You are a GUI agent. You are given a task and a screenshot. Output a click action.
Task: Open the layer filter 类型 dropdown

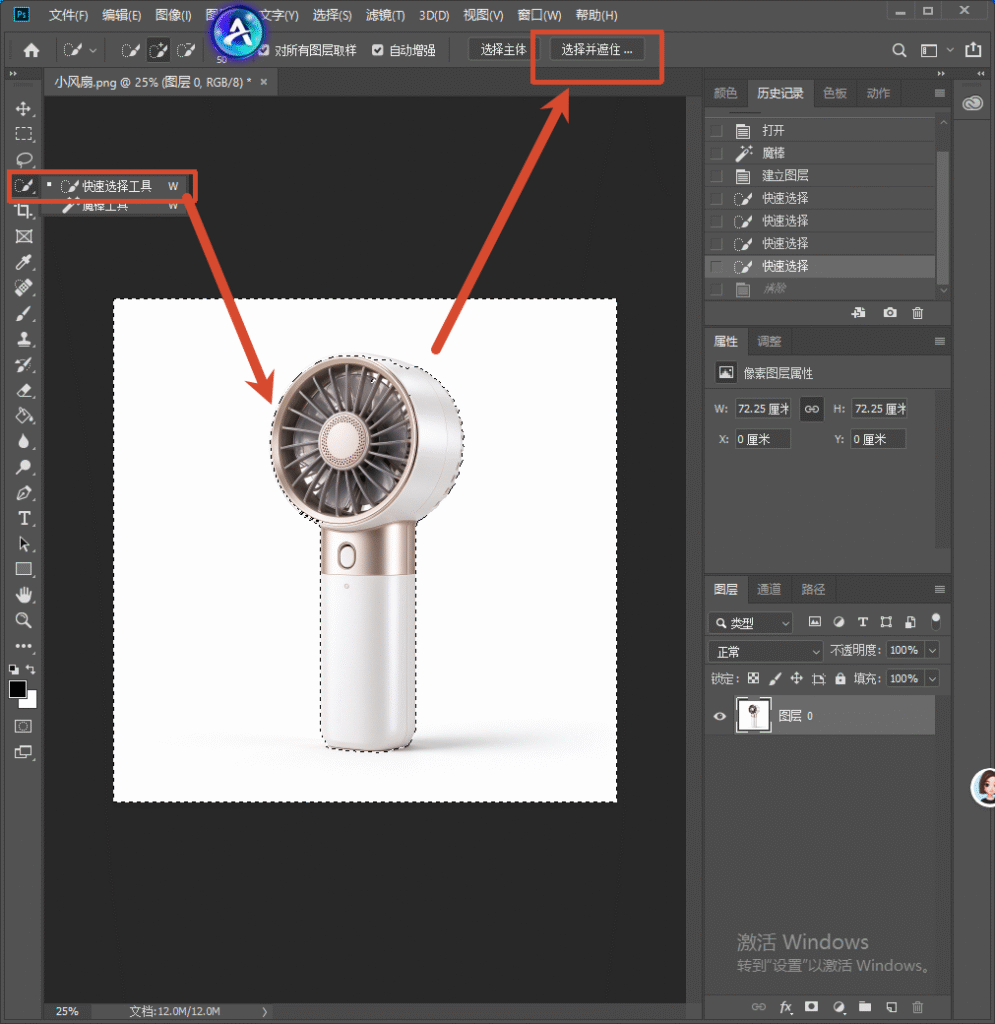[750, 623]
